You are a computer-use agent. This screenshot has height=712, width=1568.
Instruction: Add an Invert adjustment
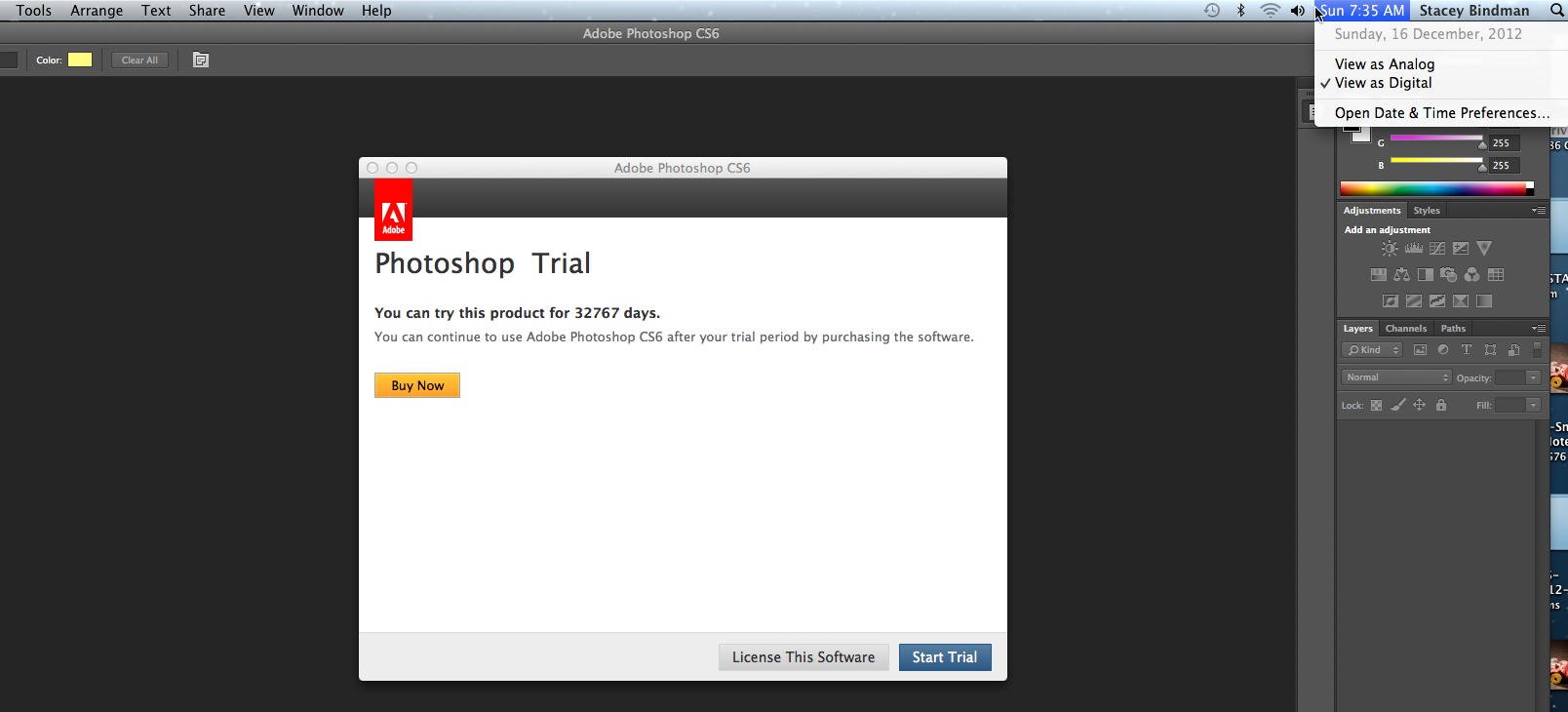click(x=1391, y=301)
